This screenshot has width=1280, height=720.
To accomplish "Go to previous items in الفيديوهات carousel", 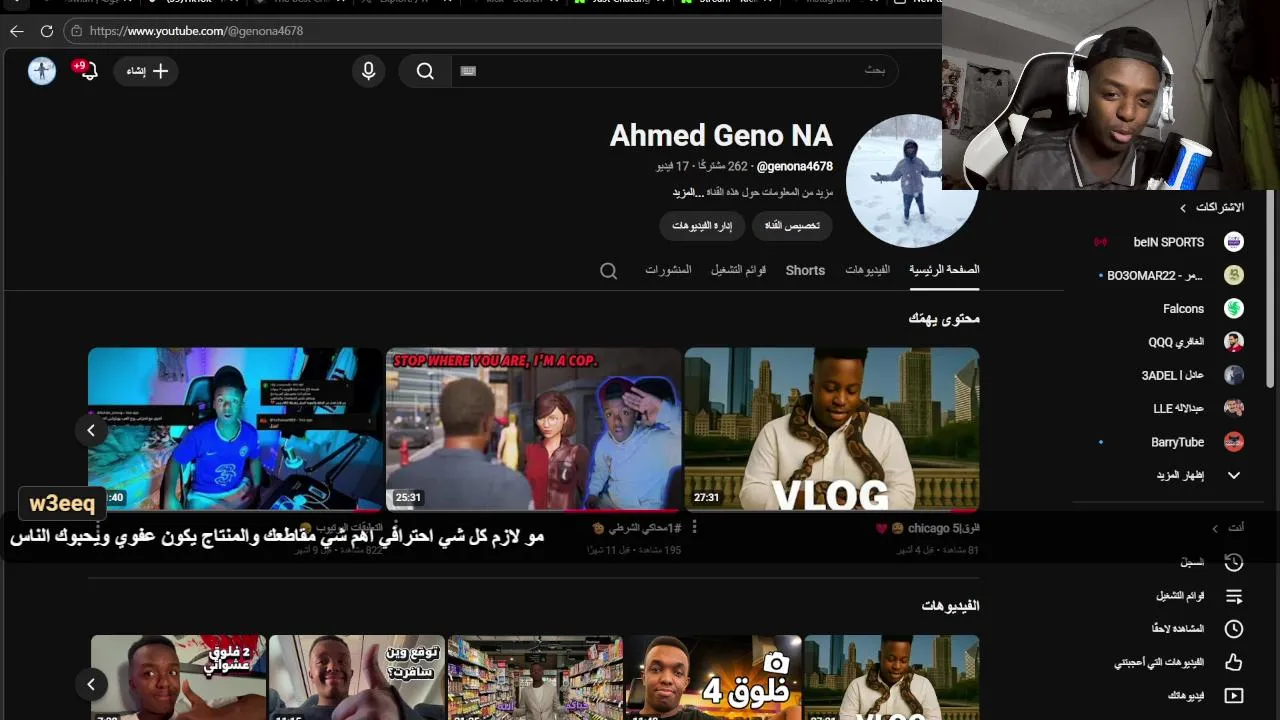I will click(x=91, y=685).
